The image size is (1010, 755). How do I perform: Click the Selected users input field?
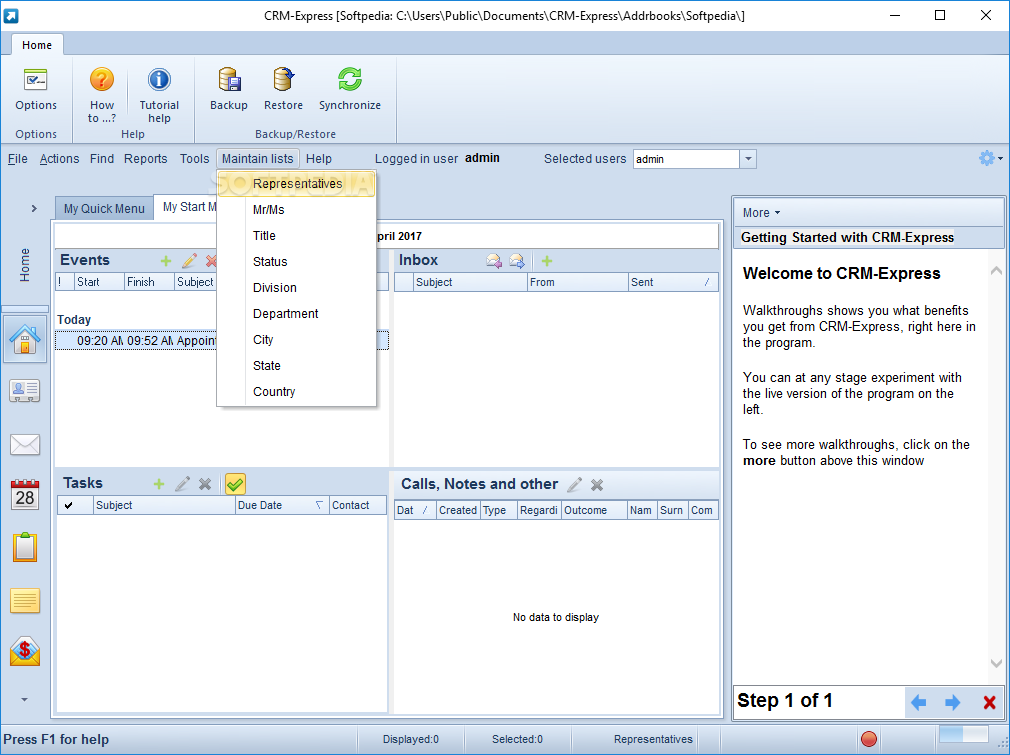[x=686, y=159]
